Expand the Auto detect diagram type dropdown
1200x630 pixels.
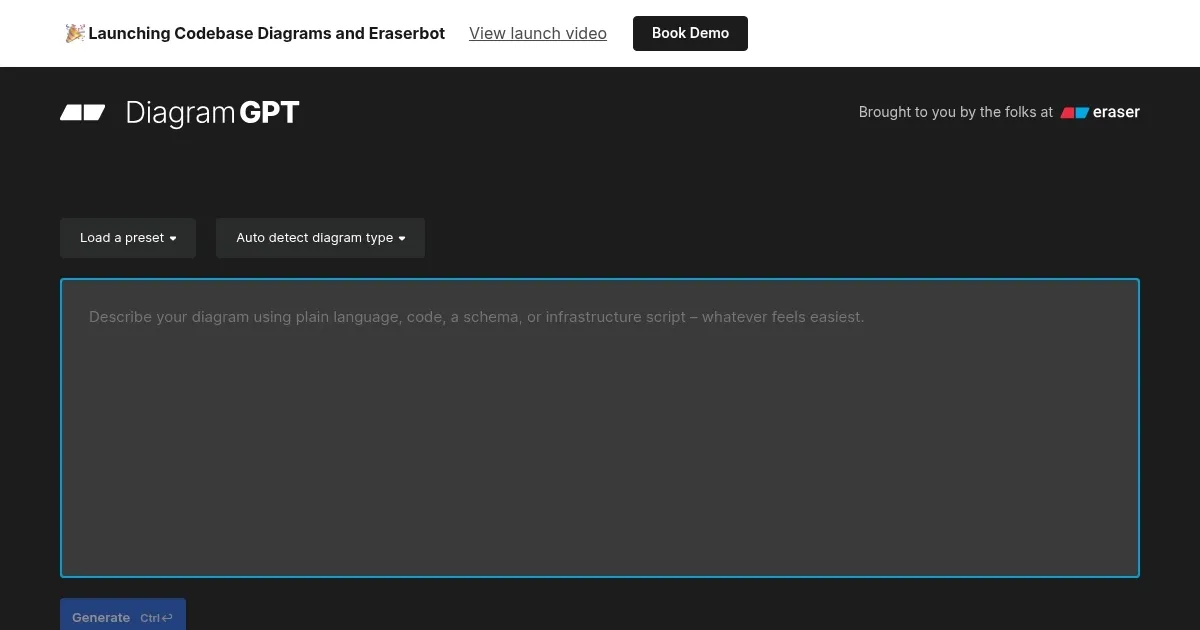pyautogui.click(x=320, y=238)
